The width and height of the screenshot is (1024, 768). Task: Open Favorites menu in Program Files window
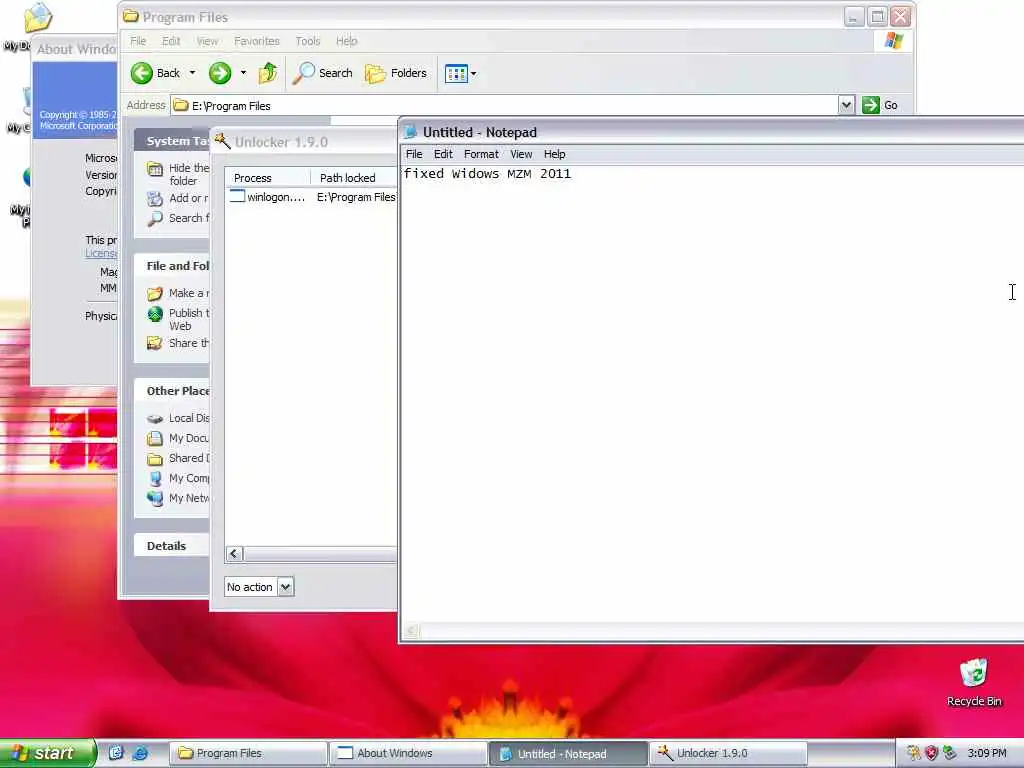[x=257, y=41]
